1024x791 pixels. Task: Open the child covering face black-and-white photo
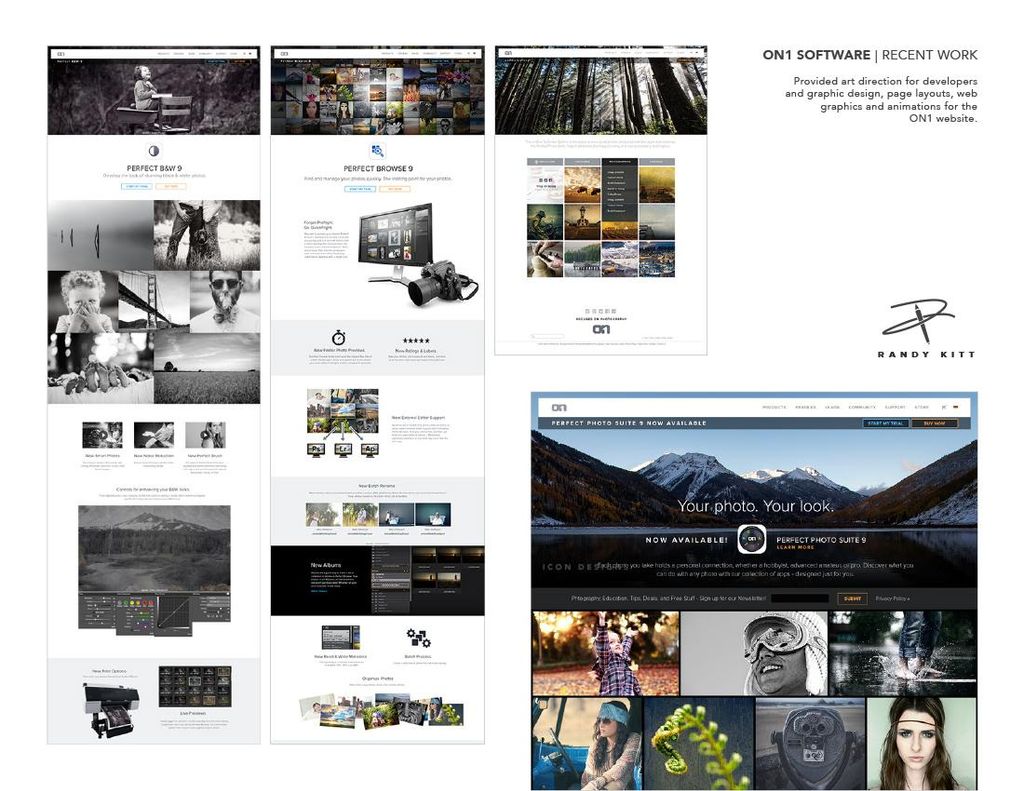(x=83, y=301)
